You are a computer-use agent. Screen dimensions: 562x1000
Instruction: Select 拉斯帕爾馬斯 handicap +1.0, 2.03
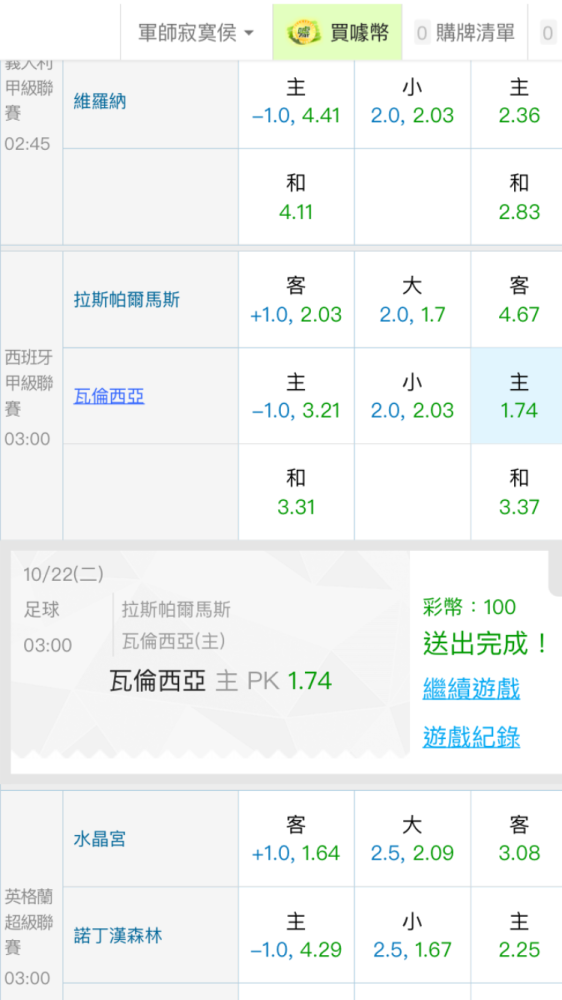point(296,300)
